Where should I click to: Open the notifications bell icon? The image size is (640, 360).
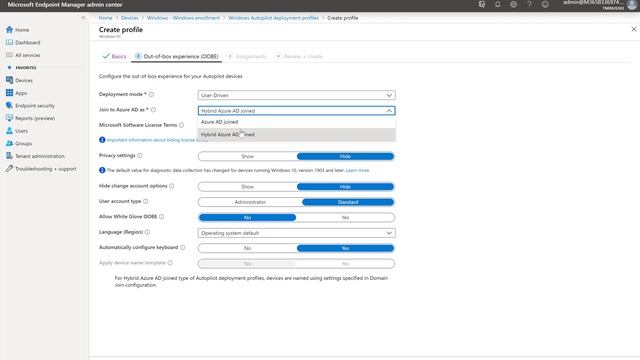(498, 4)
